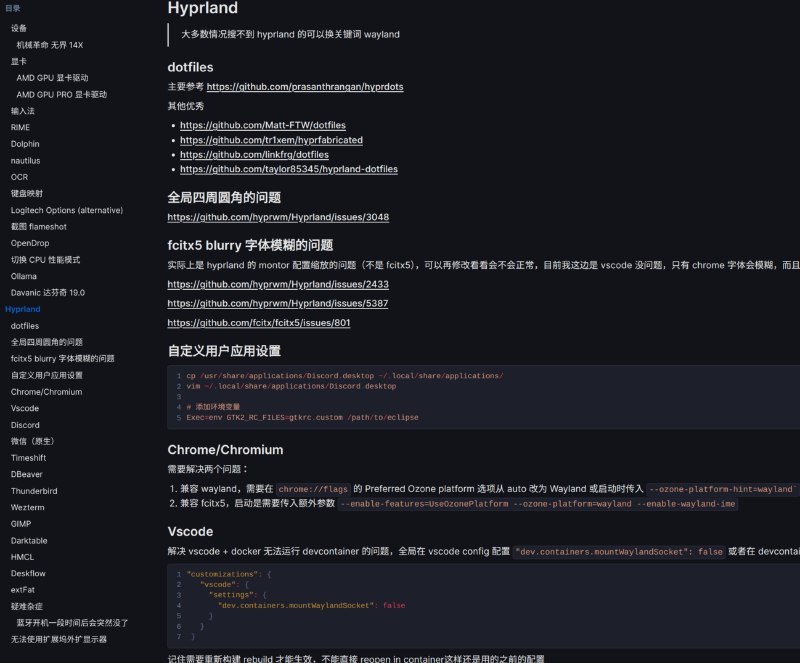Viewport: 800px width, 663px height.
Task: Click the main Hyprland page heading
Action: 203,8
